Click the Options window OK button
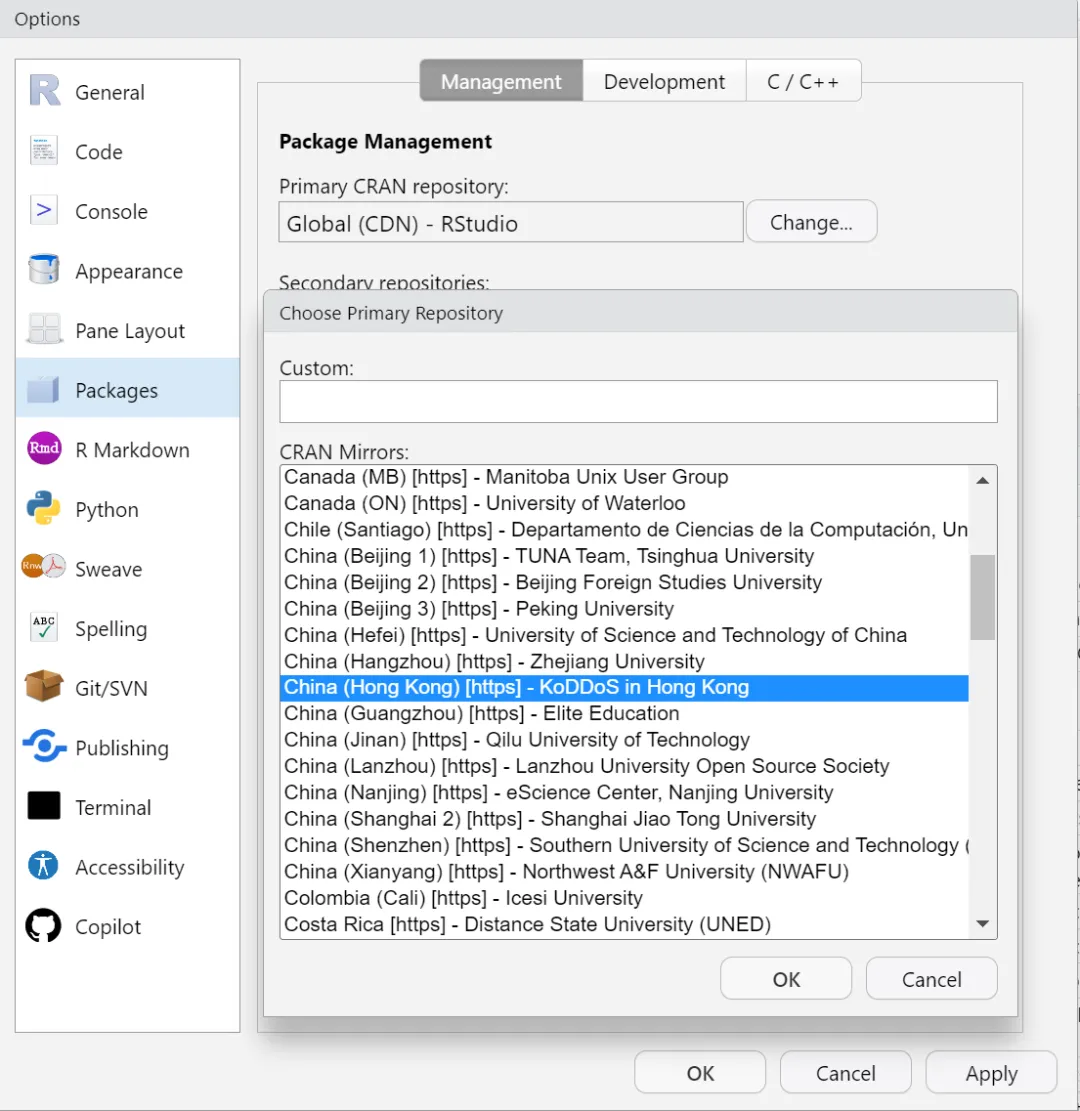Viewport: 1080px width, 1111px height. tap(700, 1072)
